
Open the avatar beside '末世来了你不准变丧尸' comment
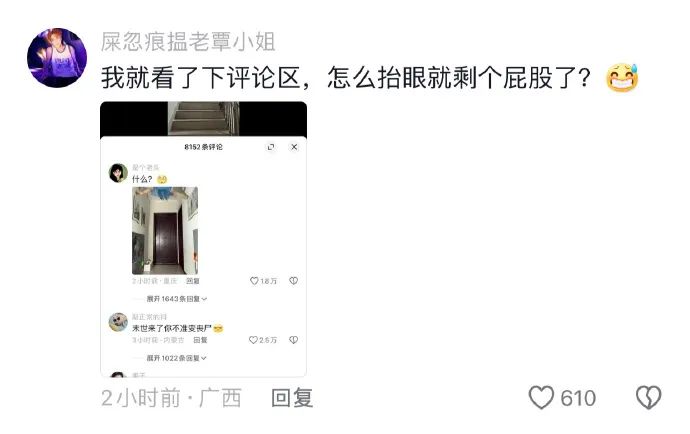(118, 322)
